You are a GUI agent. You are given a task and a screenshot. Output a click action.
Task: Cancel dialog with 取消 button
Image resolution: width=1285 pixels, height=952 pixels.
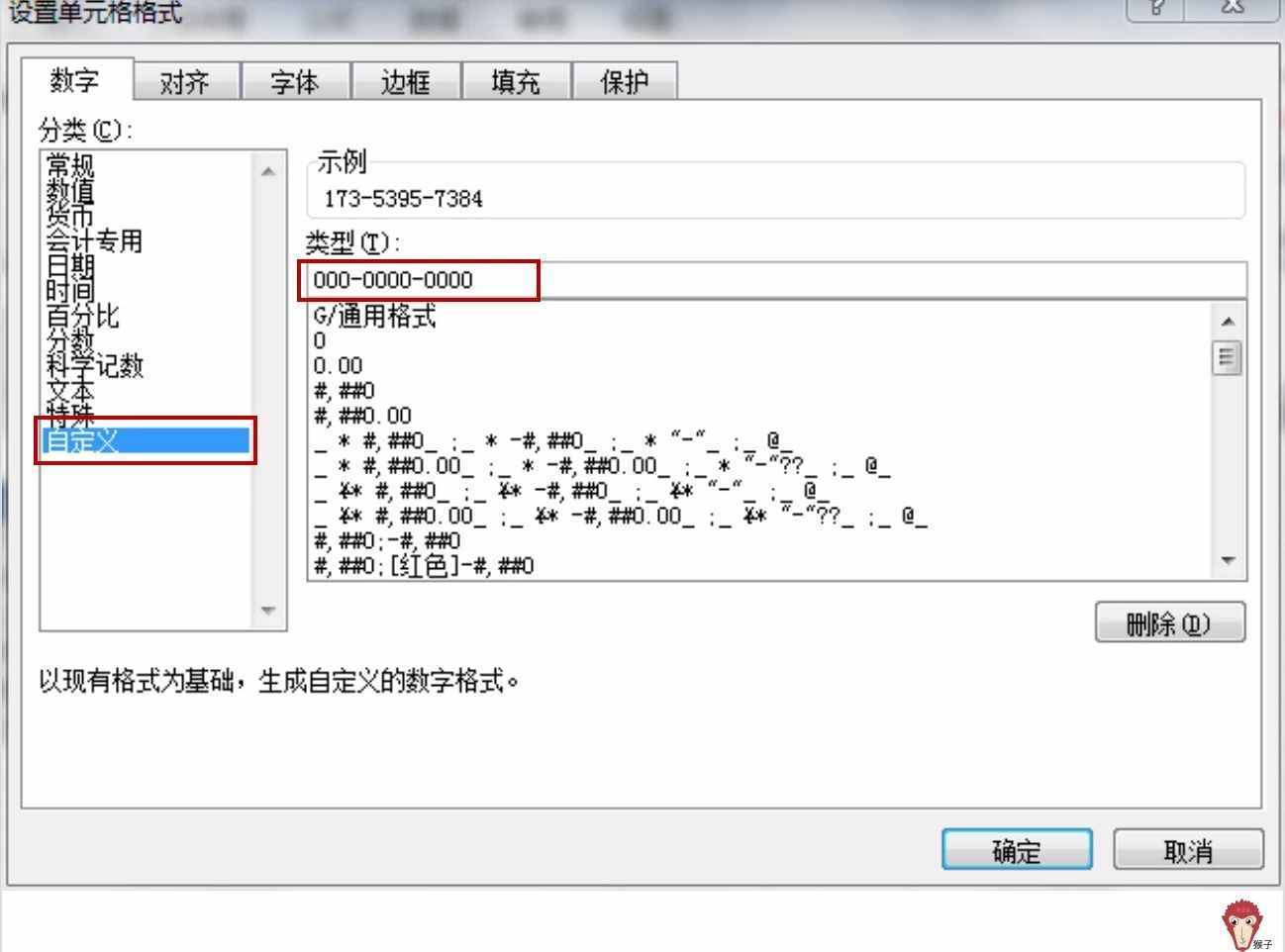point(1188,850)
